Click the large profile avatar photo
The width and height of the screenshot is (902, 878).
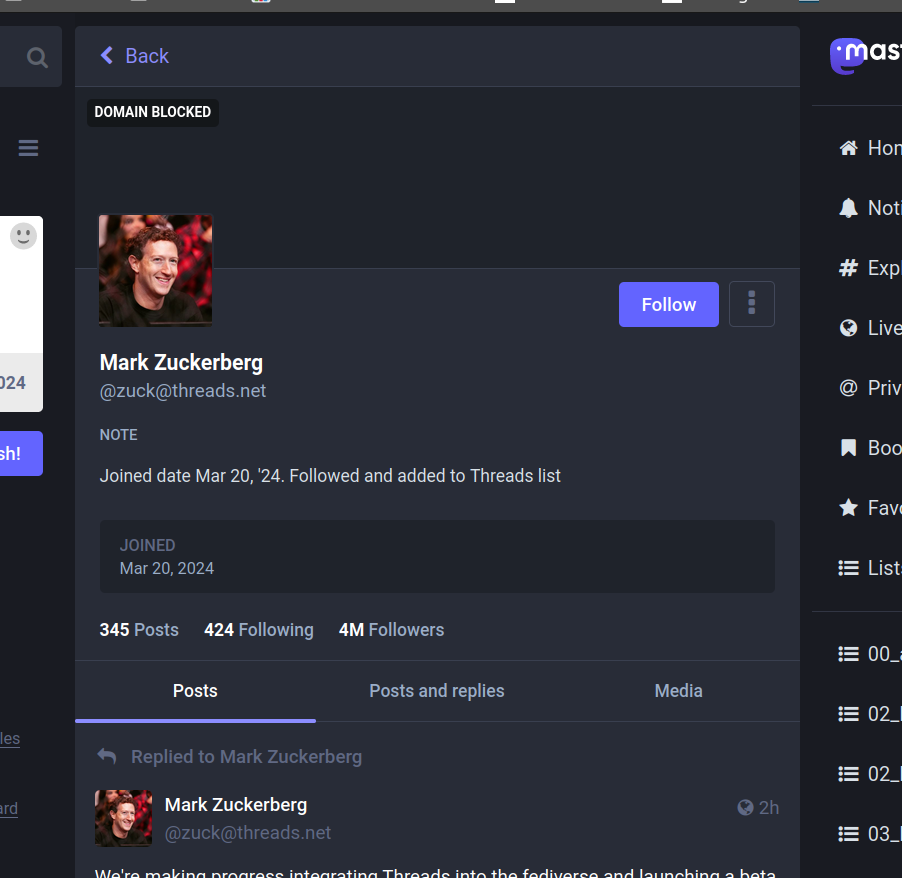(x=155, y=270)
